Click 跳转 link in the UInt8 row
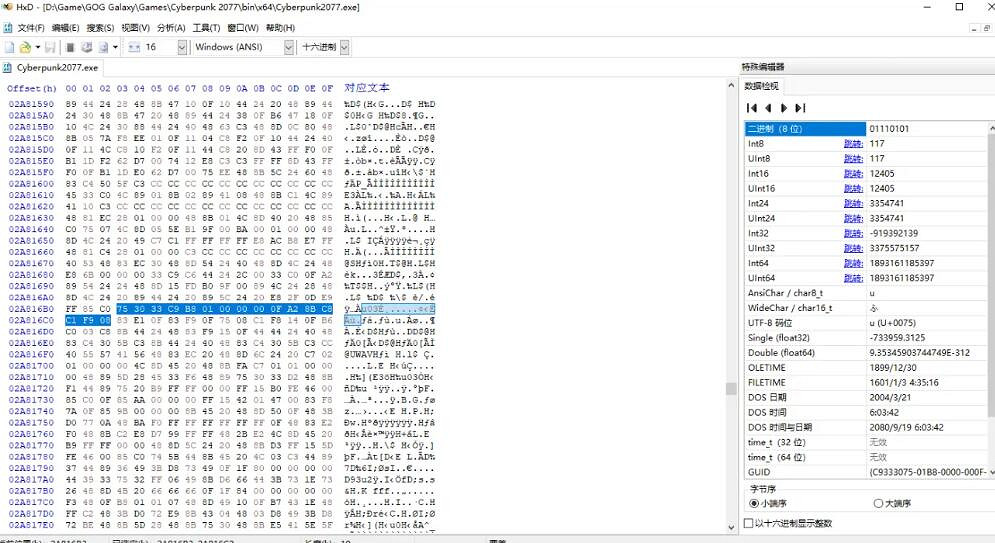Screen dimensions: 995x543 click(853, 159)
